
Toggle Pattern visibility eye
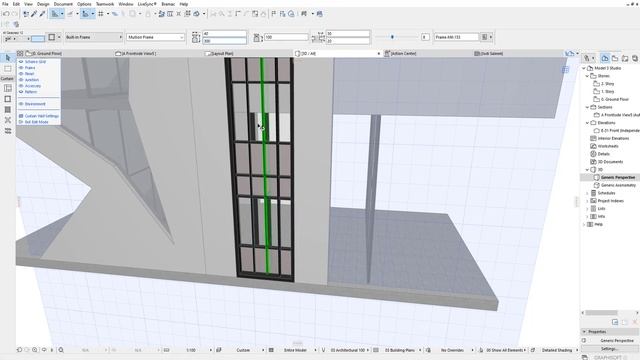[x=21, y=92]
